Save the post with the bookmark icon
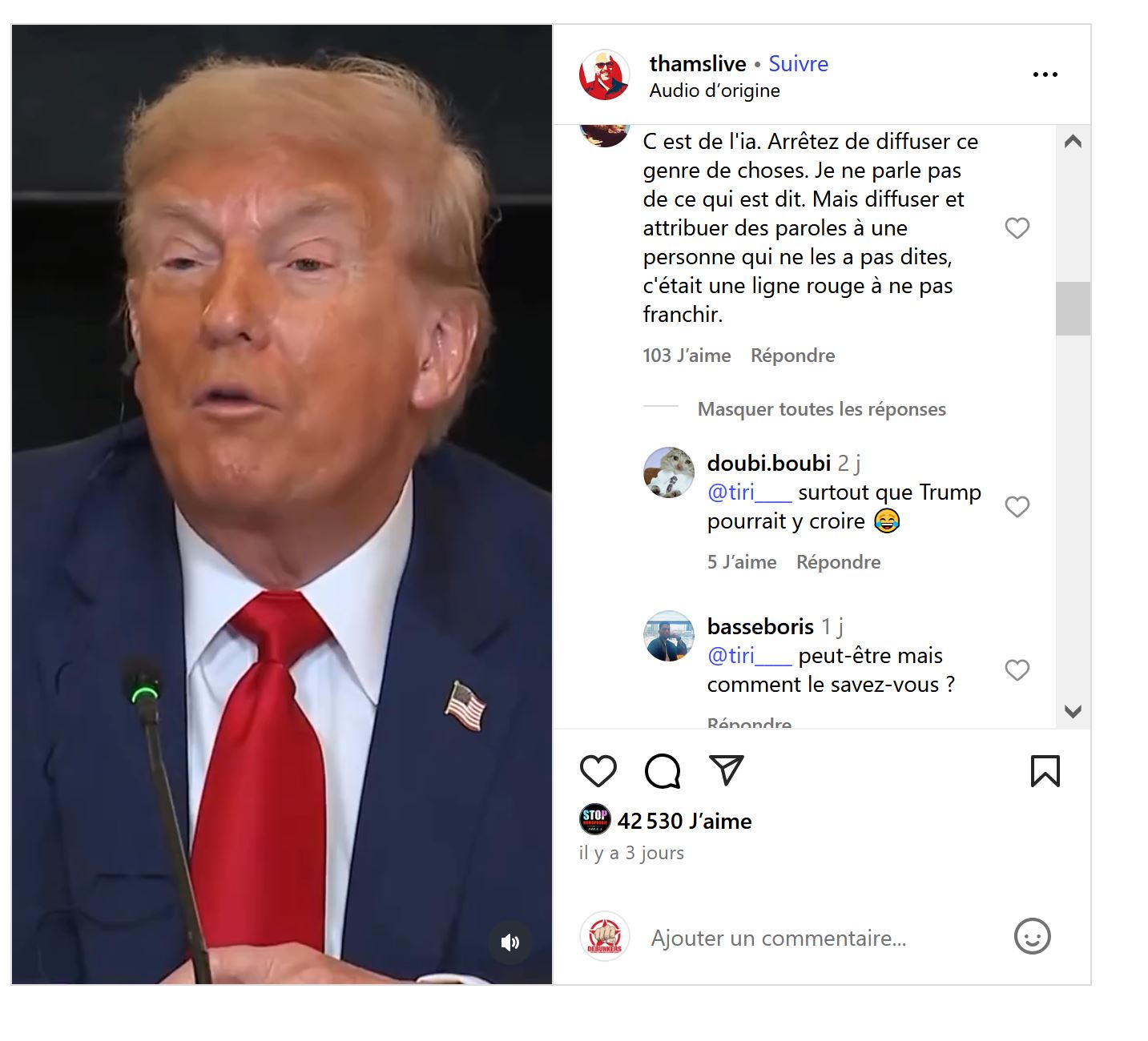1148x1041 pixels. coord(1045,771)
